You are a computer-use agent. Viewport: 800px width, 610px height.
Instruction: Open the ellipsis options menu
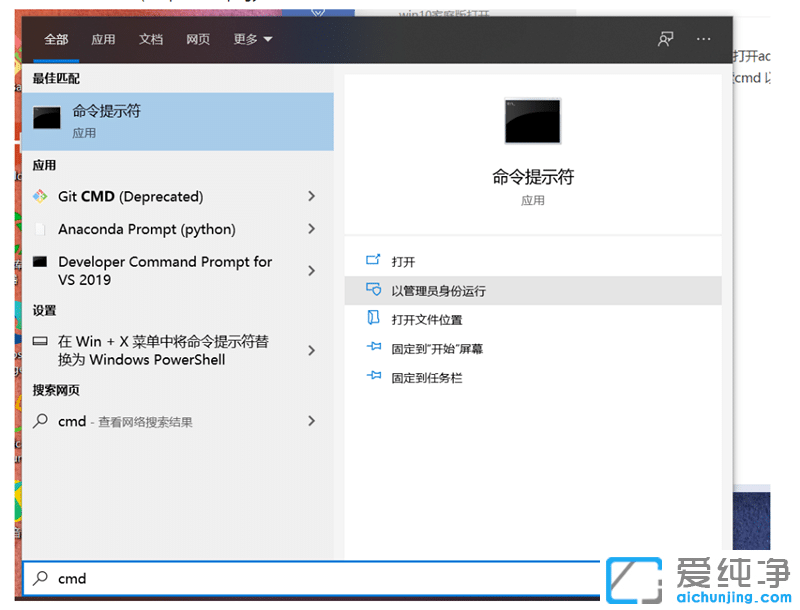(x=703, y=39)
